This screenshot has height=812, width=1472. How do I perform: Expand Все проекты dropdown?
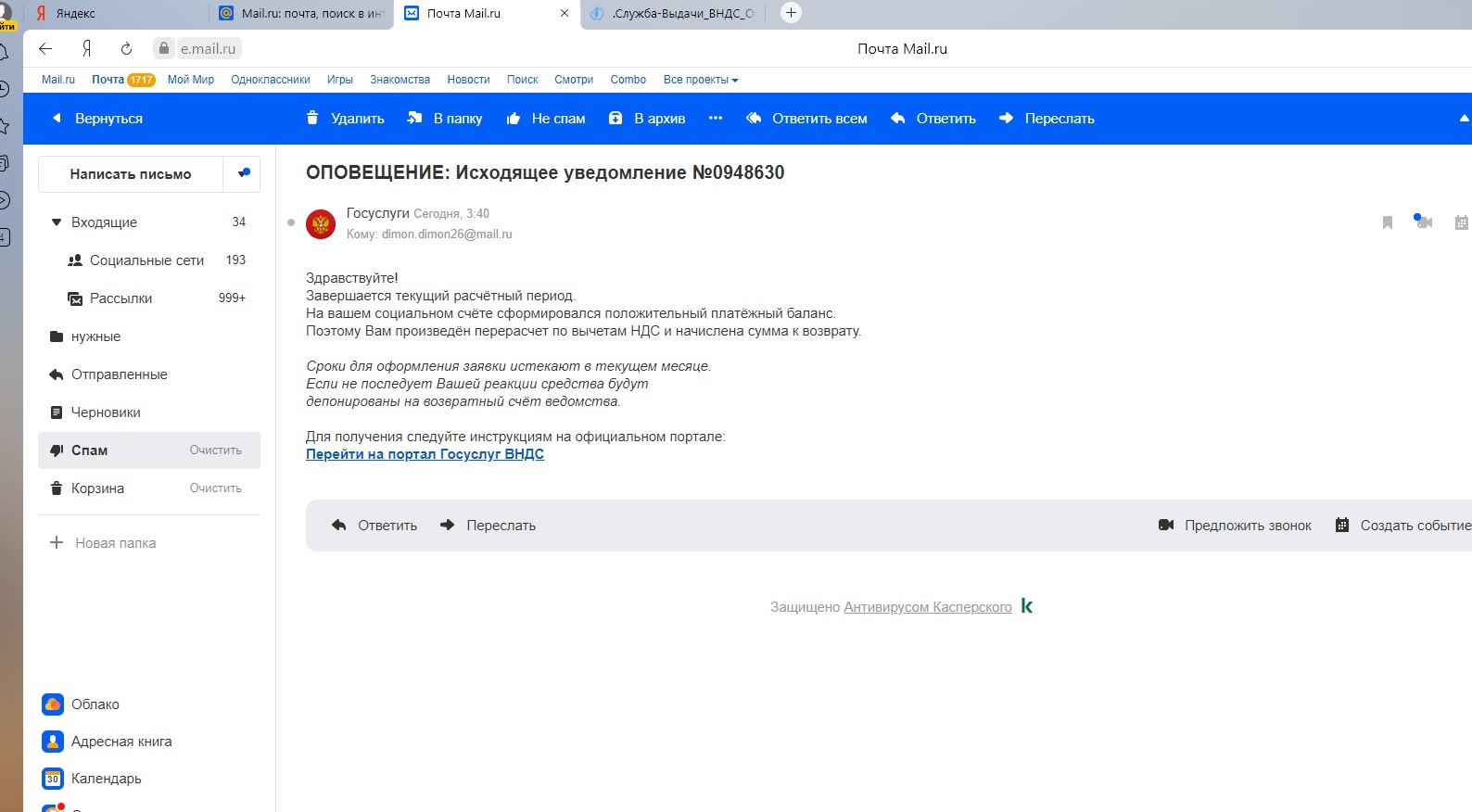[x=701, y=80]
